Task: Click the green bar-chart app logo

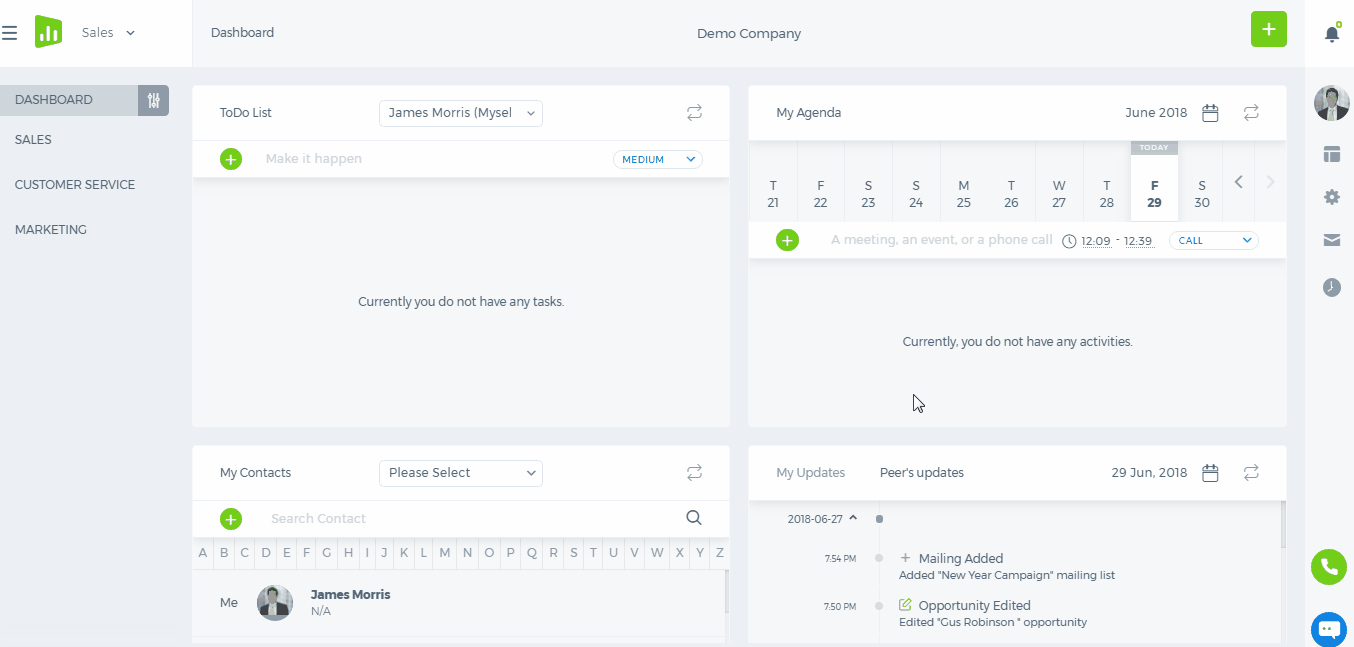Action: coord(48,32)
